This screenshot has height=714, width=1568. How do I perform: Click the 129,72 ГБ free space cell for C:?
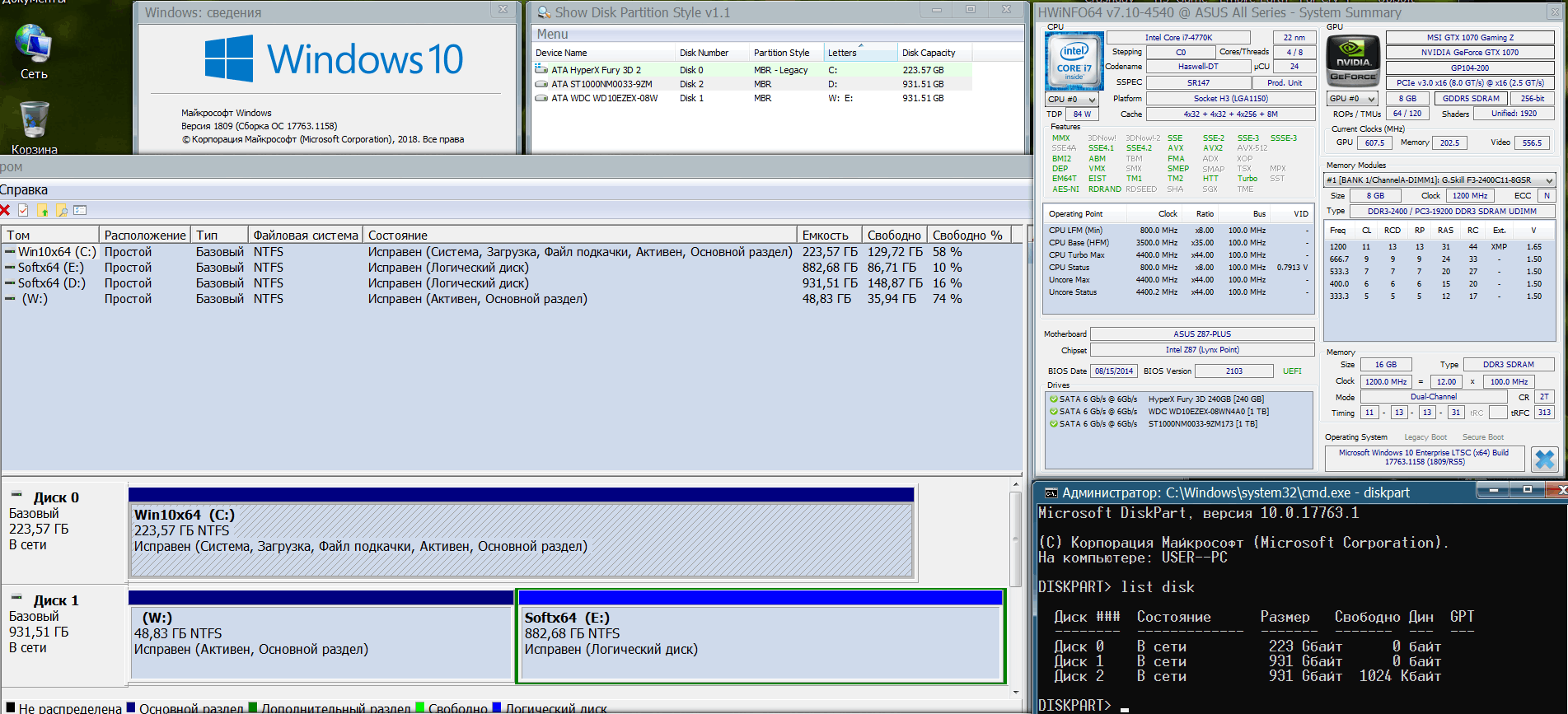coord(894,252)
